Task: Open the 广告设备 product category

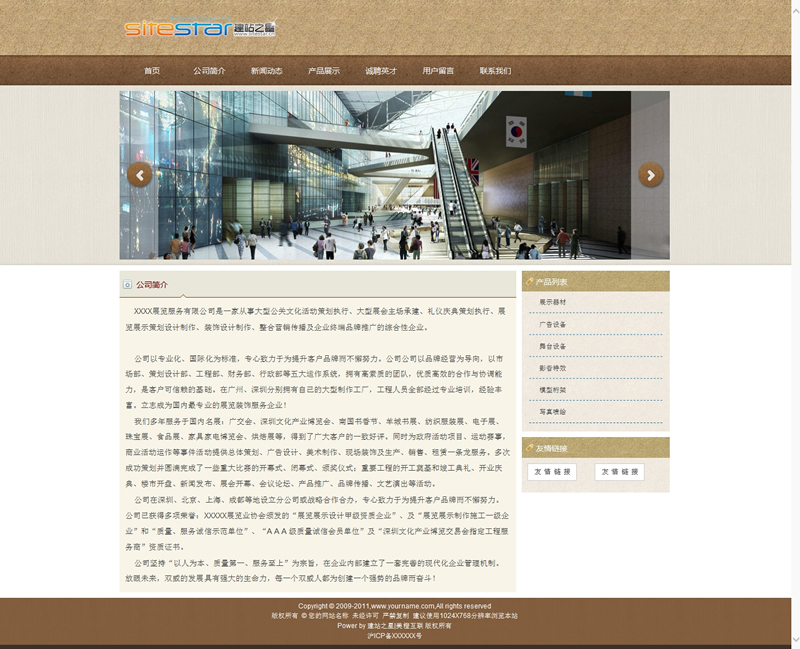Action: pos(553,324)
